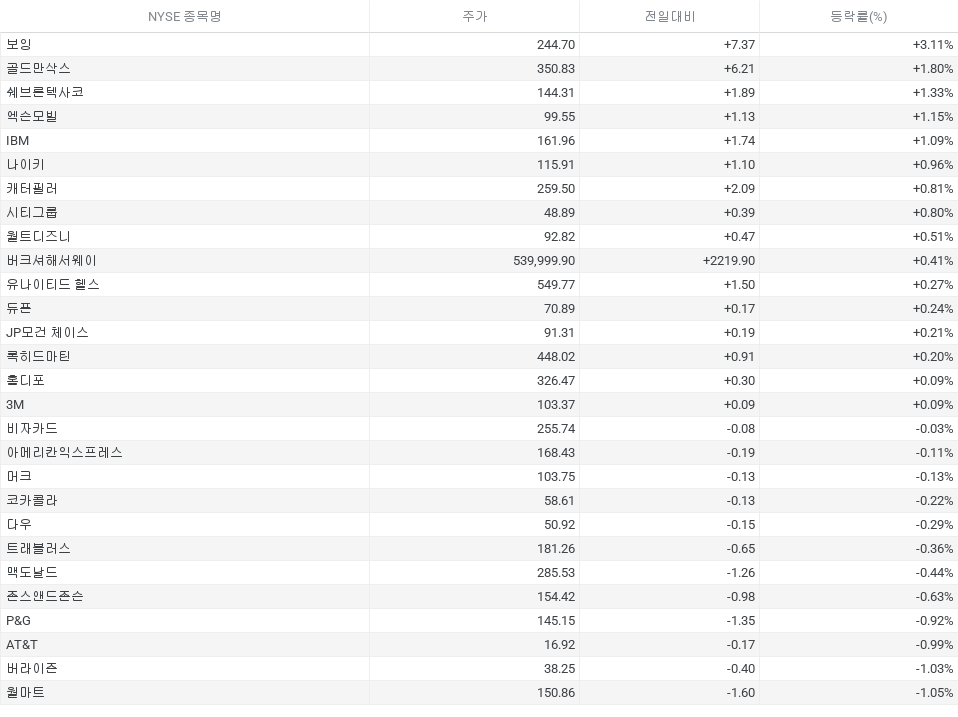The width and height of the screenshot is (958, 717).
Task: Select 버크셔해서웨이 in the stock list
Action: (51, 260)
